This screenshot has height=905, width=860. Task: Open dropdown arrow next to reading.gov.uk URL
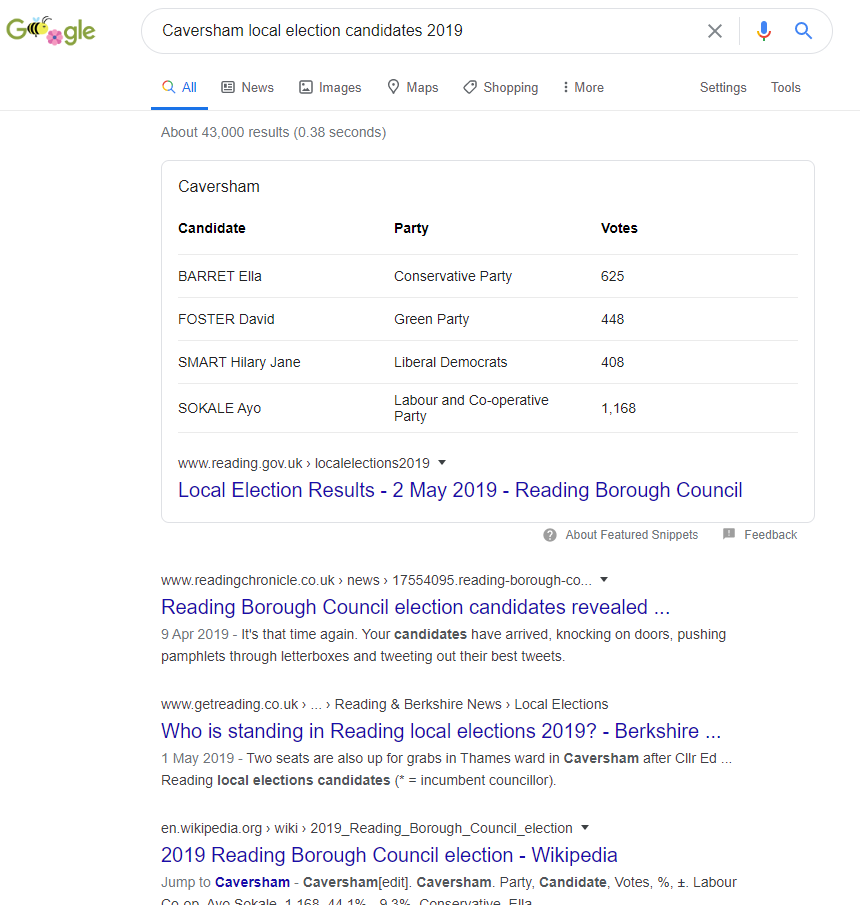(x=442, y=462)
